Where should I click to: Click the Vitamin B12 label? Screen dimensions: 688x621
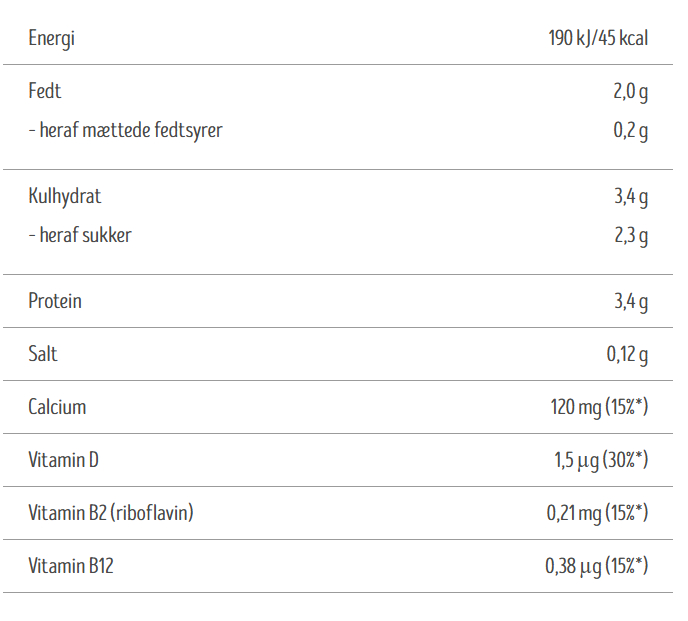(x=71, y=566)
